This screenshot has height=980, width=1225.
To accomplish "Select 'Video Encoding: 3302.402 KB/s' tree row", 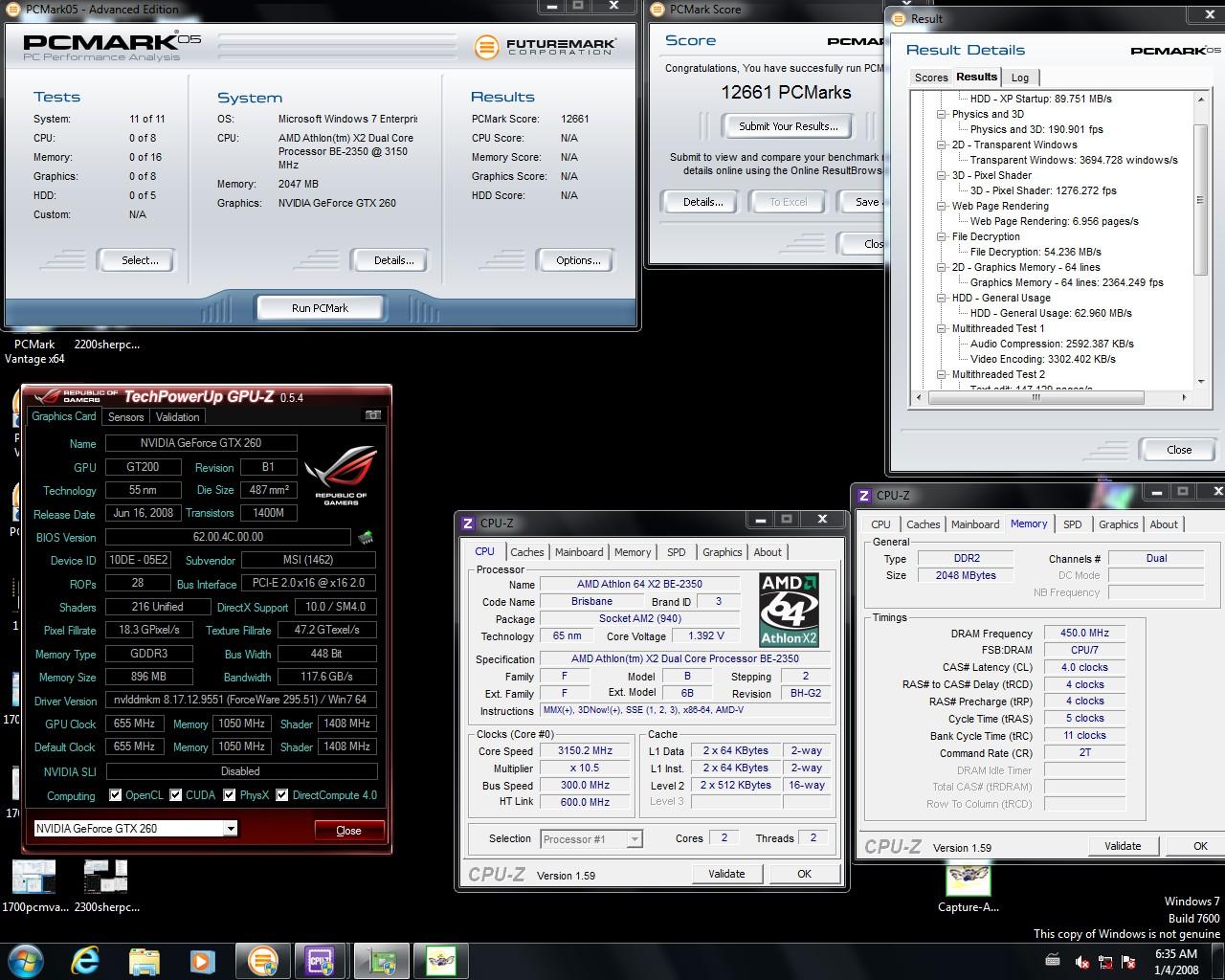I will [x=1042, y=359].
